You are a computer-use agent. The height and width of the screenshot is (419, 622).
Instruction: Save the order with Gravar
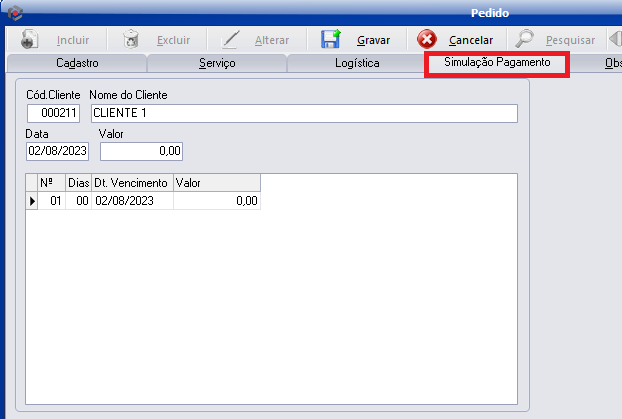(x=373, y=40)
